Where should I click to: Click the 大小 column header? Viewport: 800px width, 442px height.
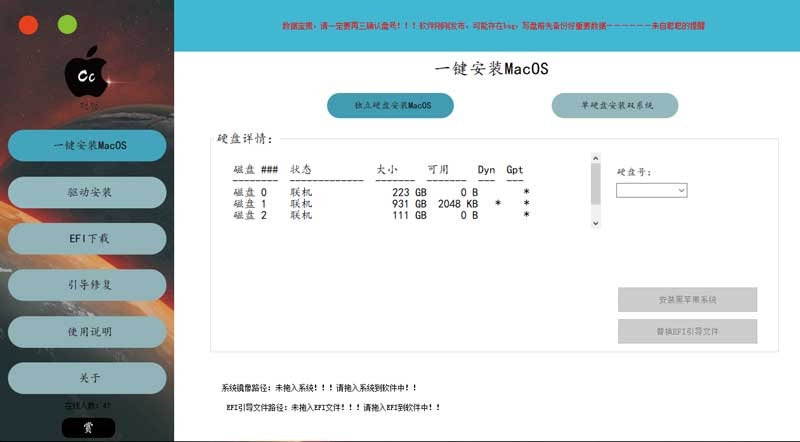(386, 169)
